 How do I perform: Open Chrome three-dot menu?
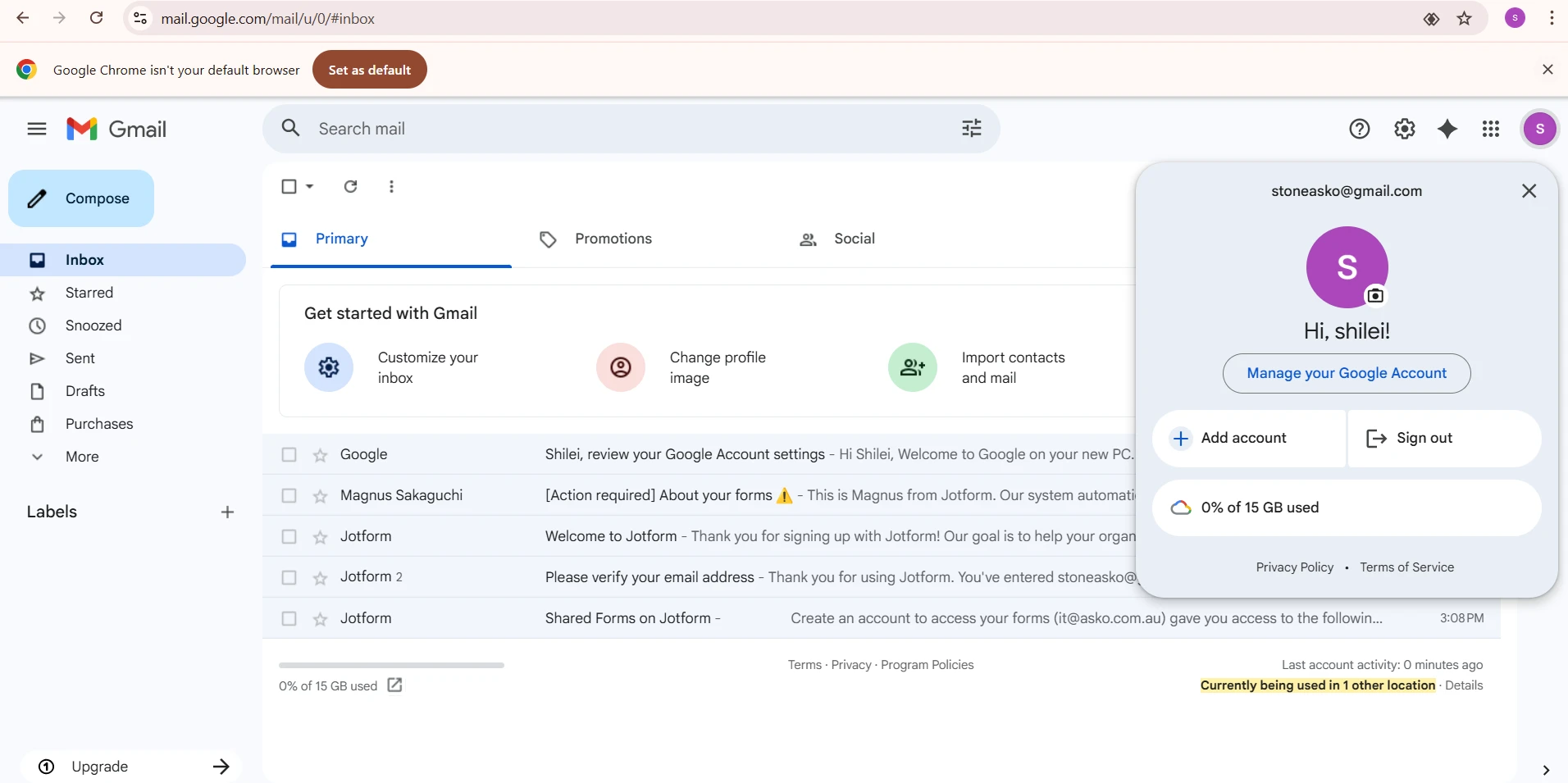[1552, 18]
